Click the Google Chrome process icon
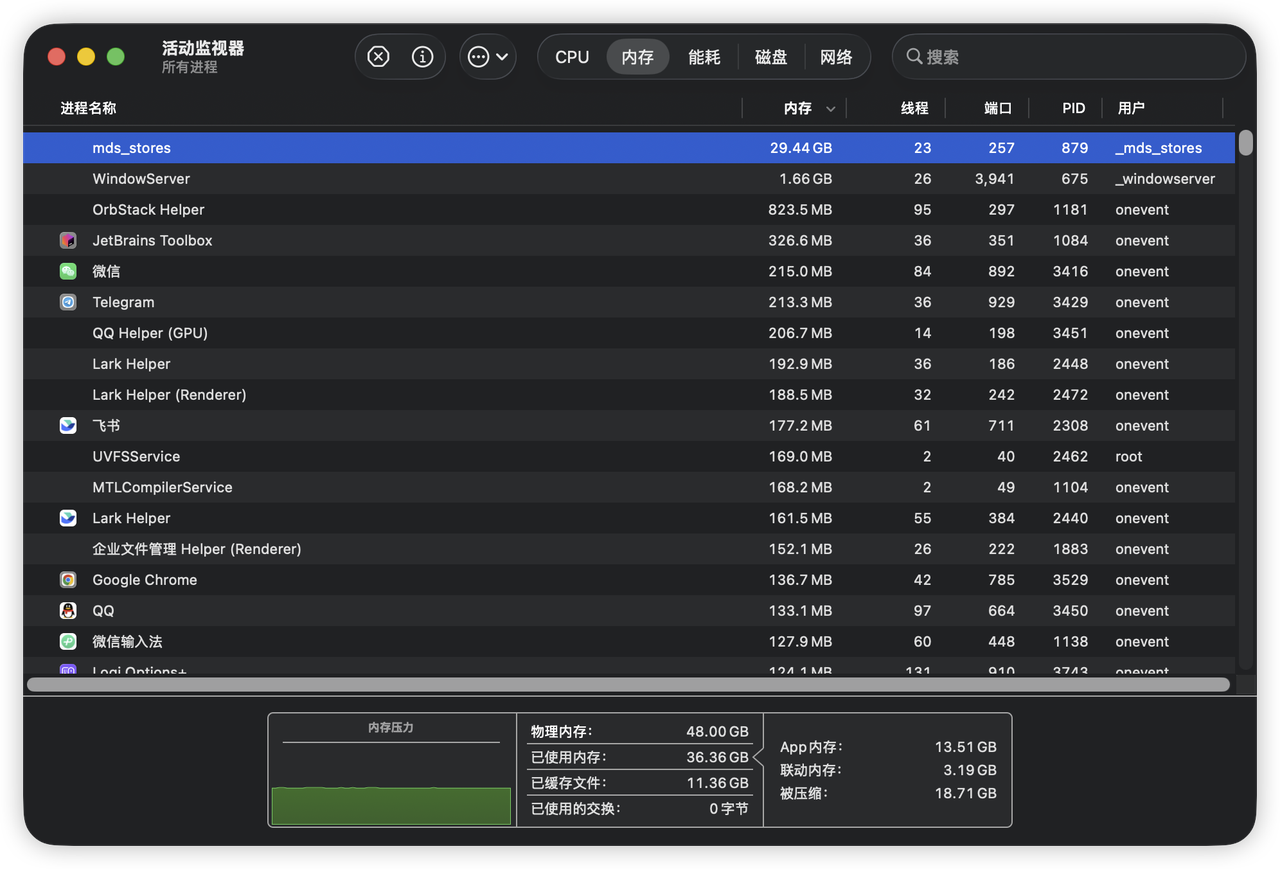Screen dimensions: 1280x869 [68, 580]
